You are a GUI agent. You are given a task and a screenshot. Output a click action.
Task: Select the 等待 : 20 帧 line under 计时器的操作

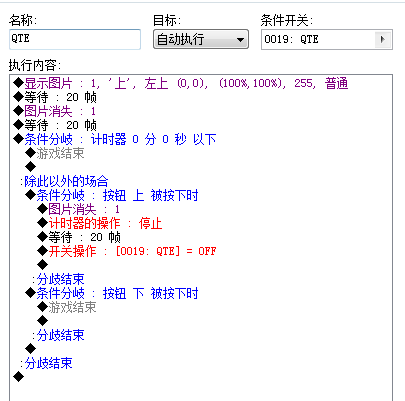(x=79, y=237)
